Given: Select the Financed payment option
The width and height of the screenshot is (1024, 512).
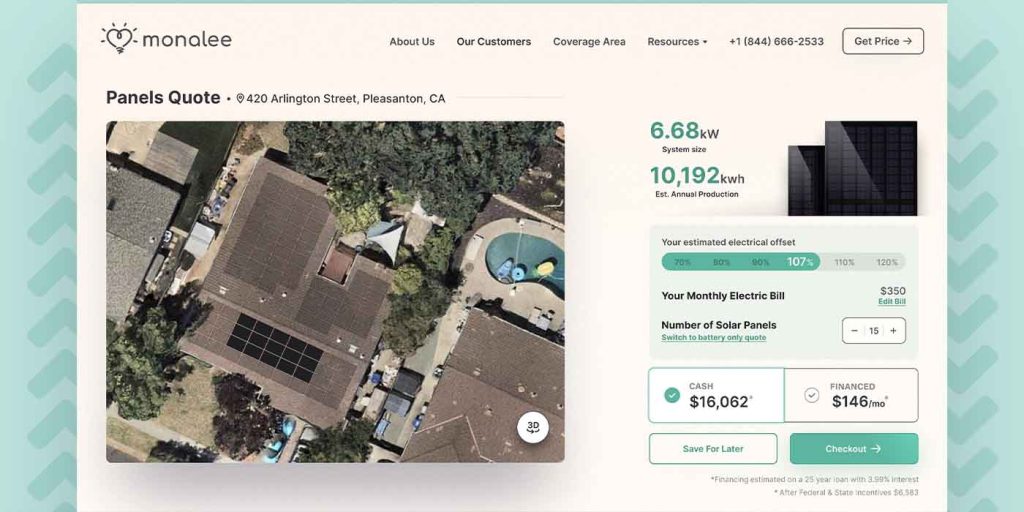Looking at the screenshot, I should coord(851,395).
